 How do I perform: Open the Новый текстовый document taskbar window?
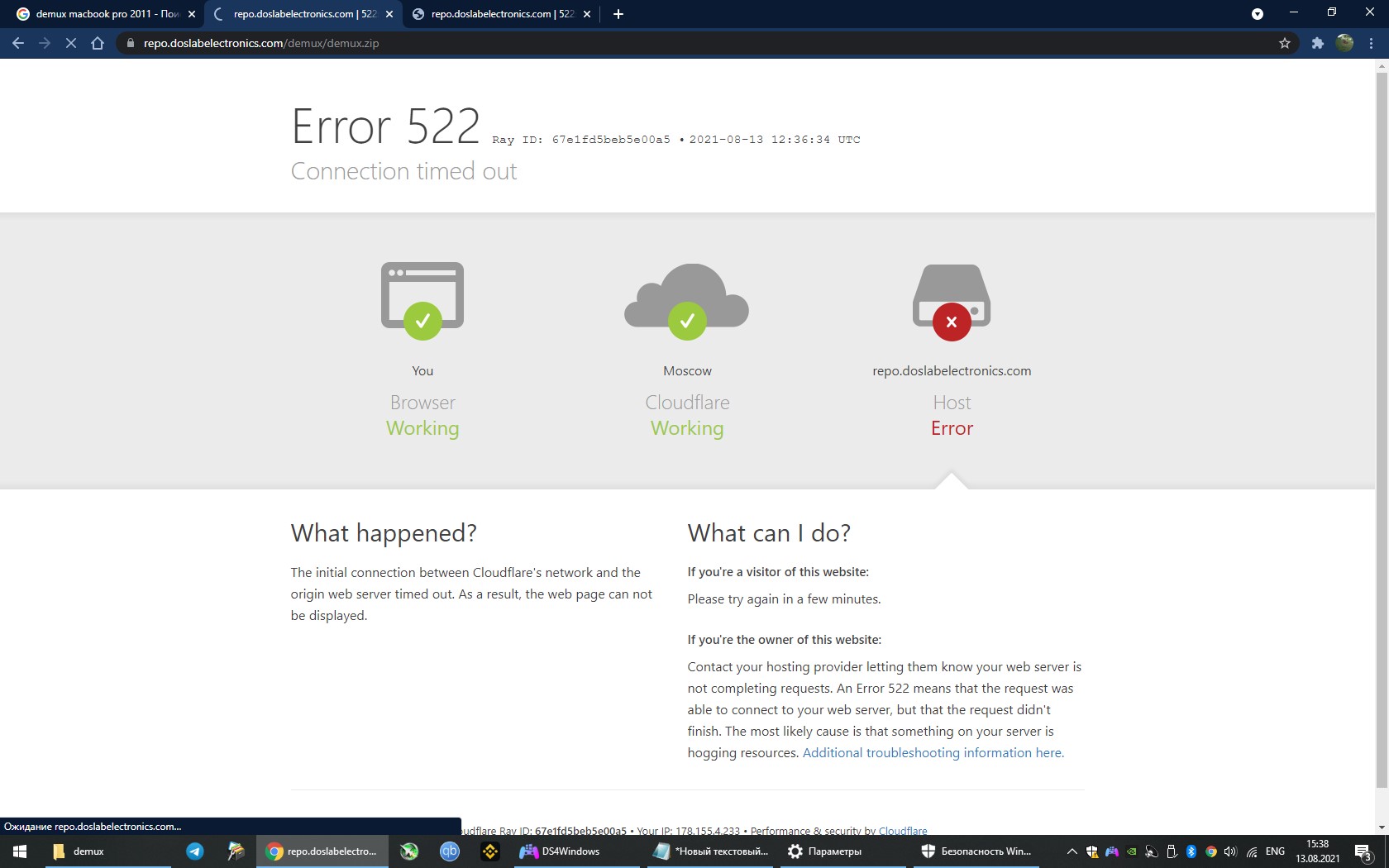709,851
